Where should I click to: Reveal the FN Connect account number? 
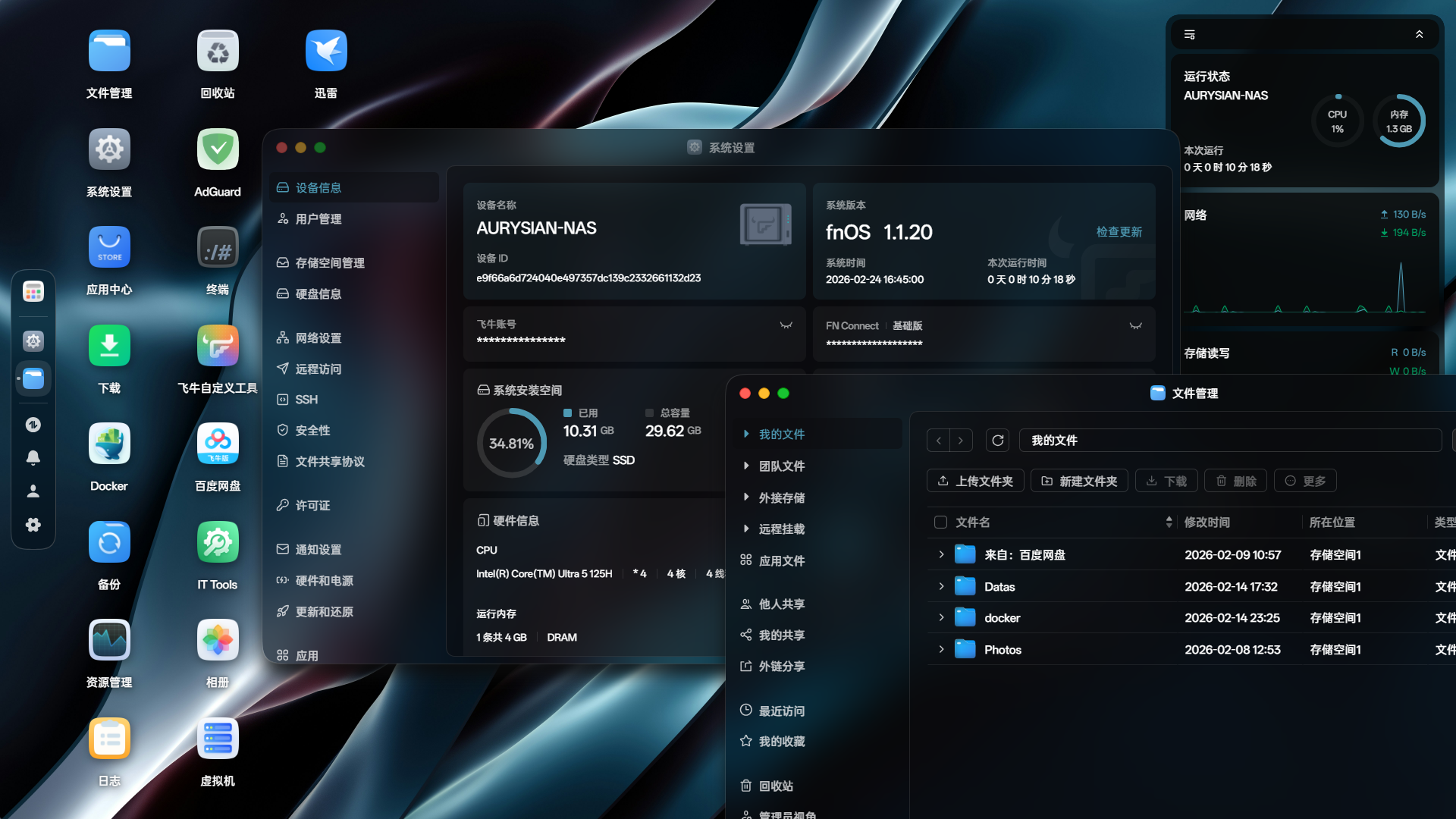[1135, 326]
